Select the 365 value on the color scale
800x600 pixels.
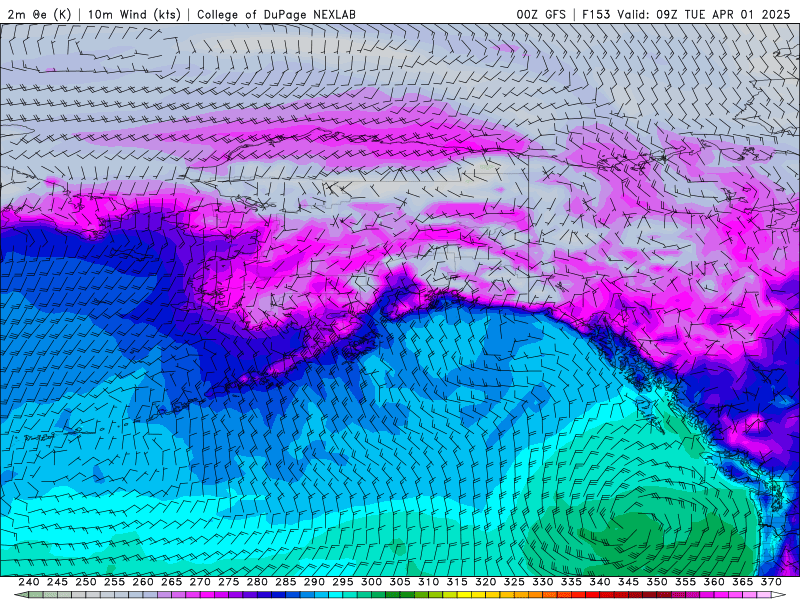743,582
